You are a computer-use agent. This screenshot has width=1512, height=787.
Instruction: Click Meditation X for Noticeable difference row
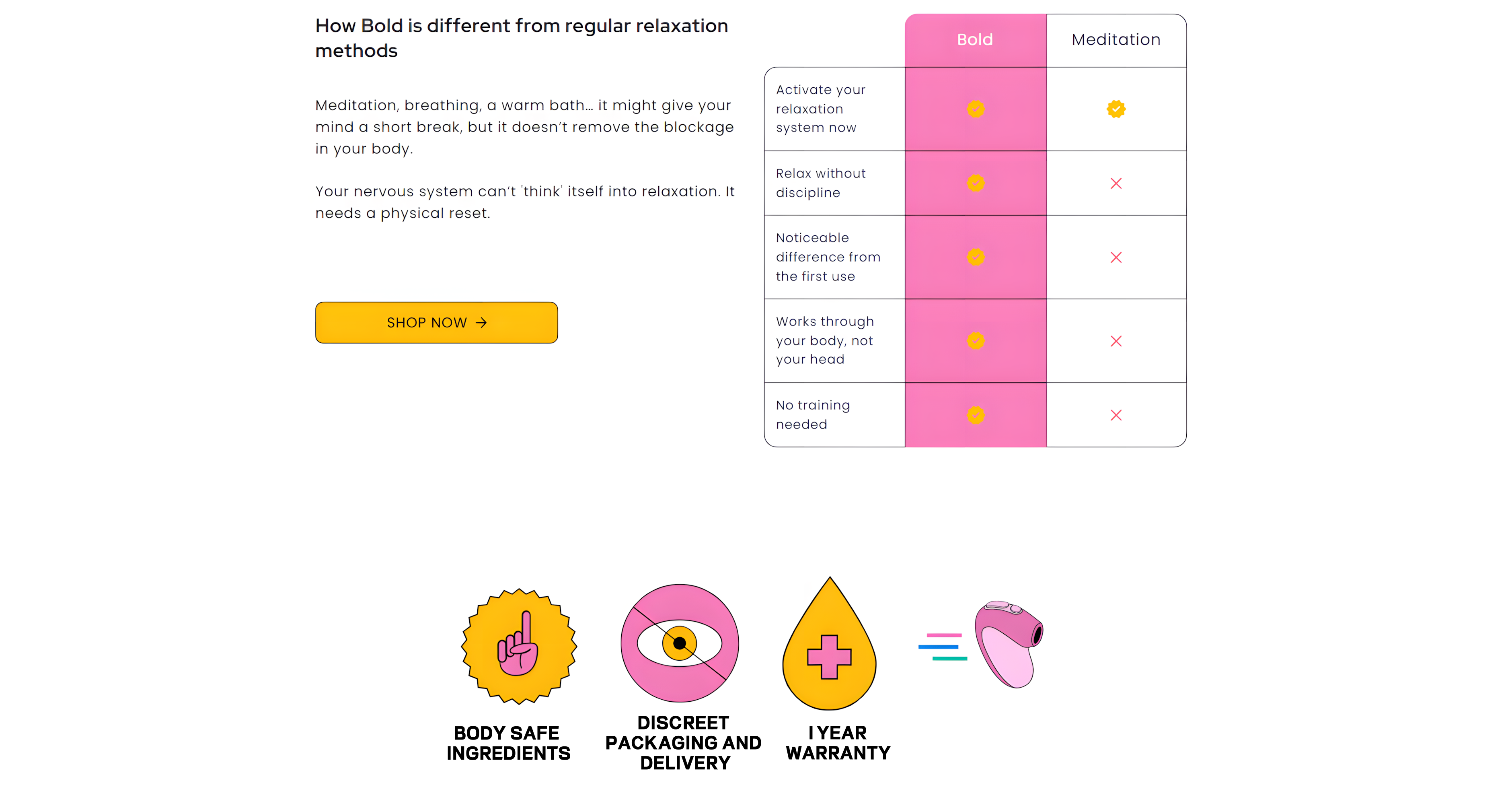[x=1116, y=257]
